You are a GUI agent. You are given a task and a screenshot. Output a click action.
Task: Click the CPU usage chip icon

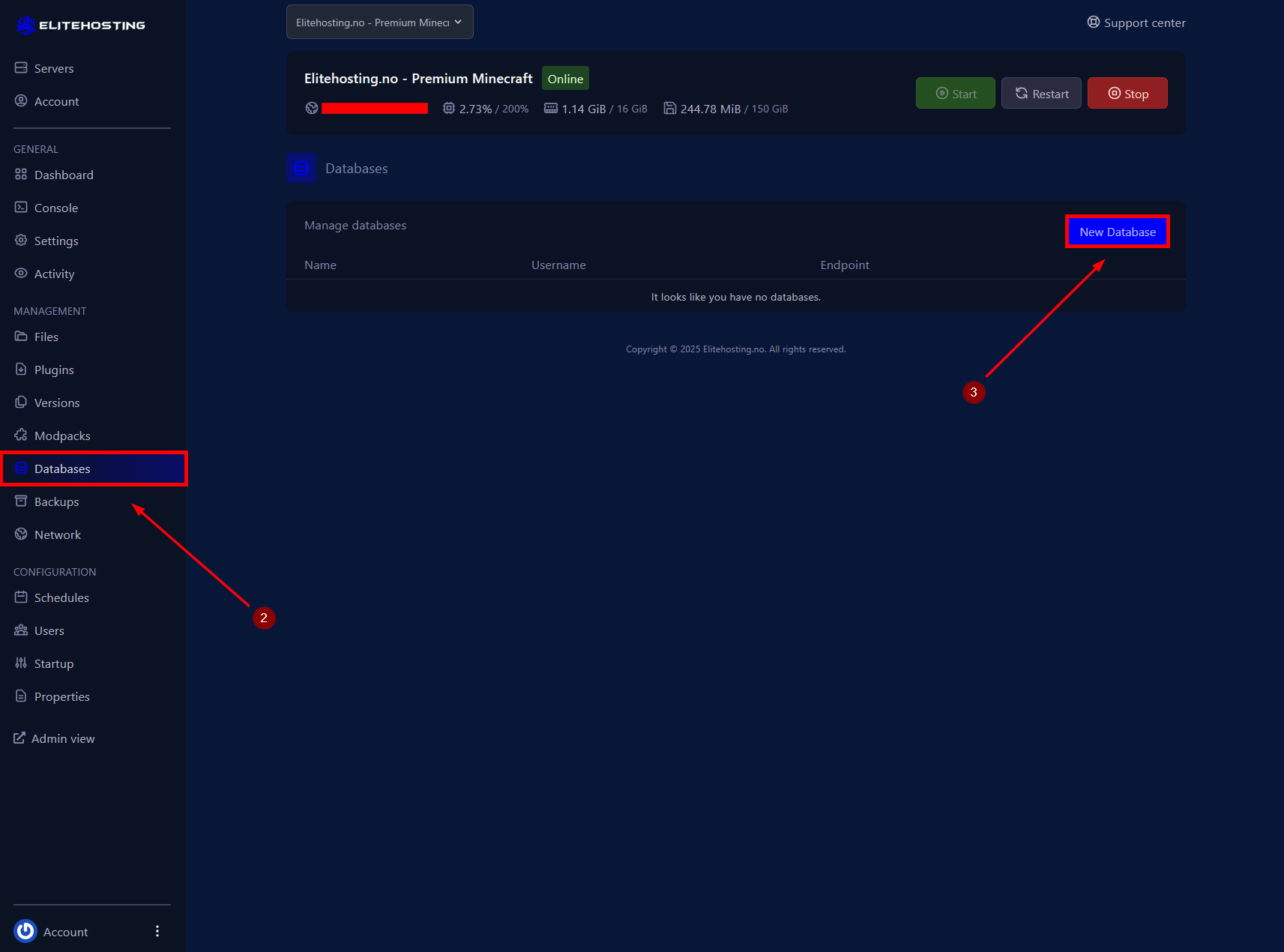[449, 108]
